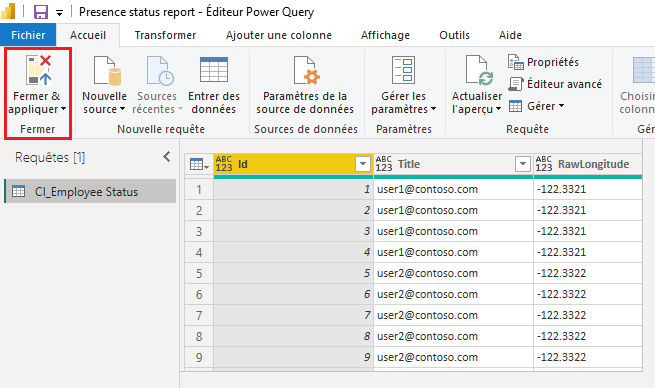The width and height of the screenshot is (655, 388).
Task: Select row number 1 in the grid
Action: pos(199,190)
